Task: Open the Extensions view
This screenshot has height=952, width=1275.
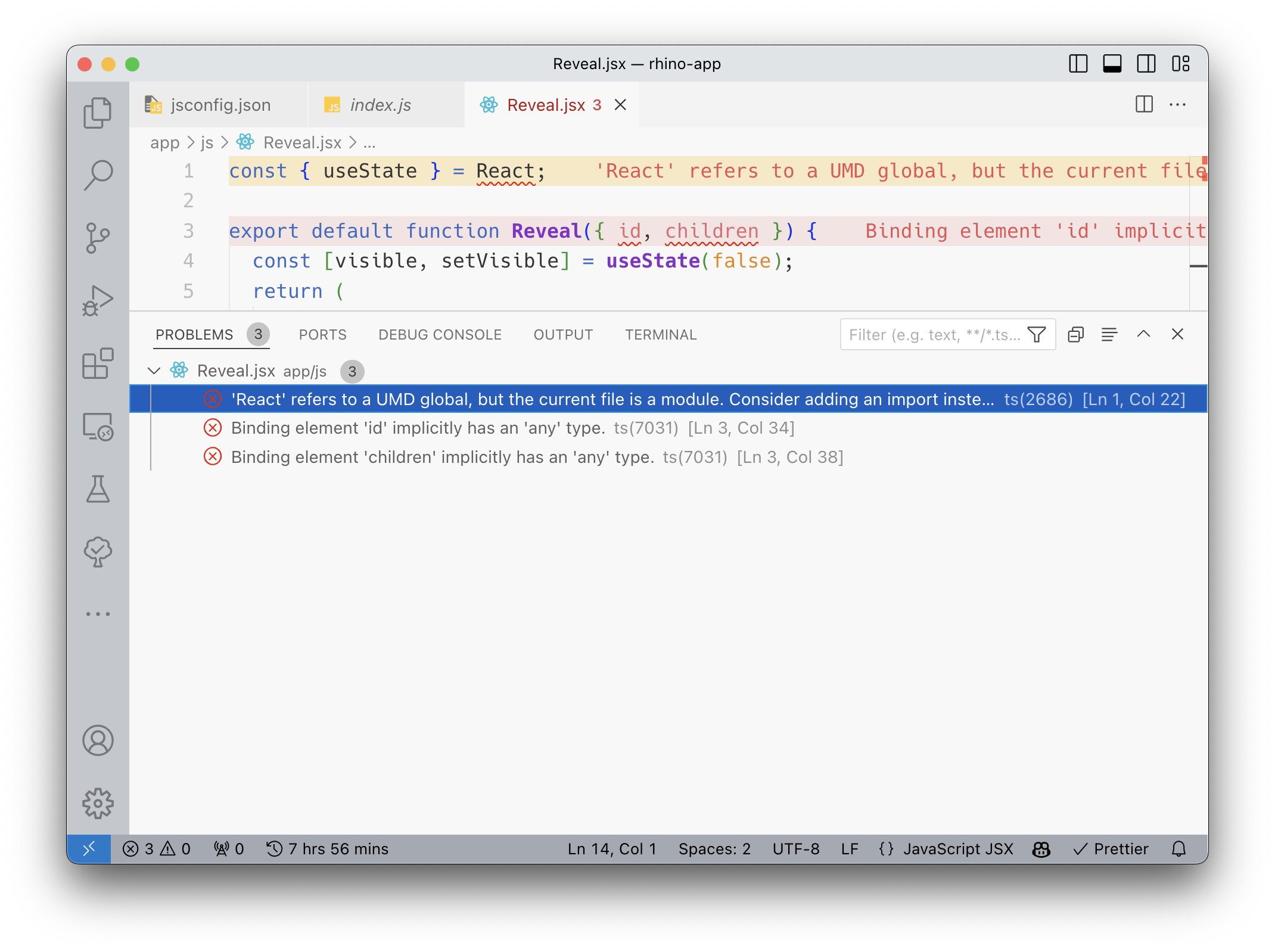Action: (x=98, y=363)
